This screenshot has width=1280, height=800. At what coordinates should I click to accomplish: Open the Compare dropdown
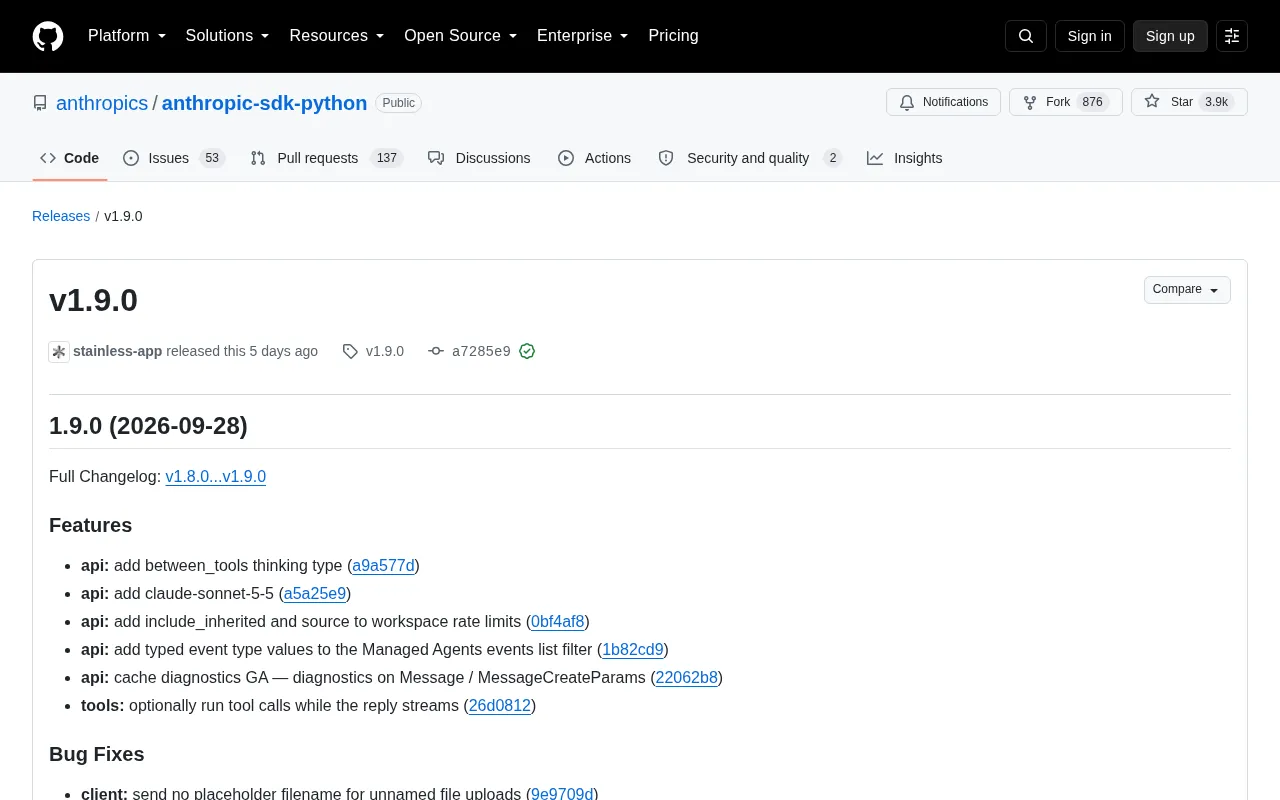pyautogui.click(x=1187, y=290)
